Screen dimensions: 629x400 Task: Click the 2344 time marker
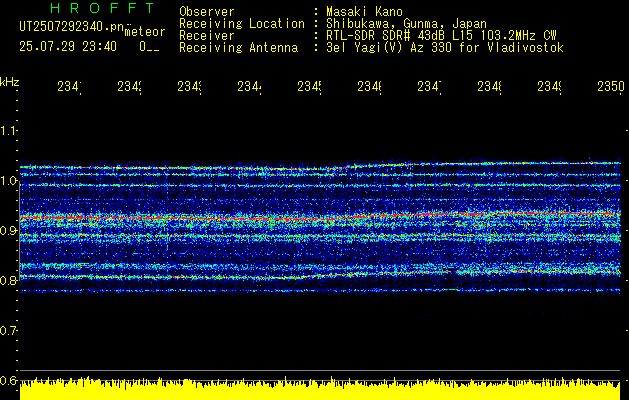tap(249, 87)
